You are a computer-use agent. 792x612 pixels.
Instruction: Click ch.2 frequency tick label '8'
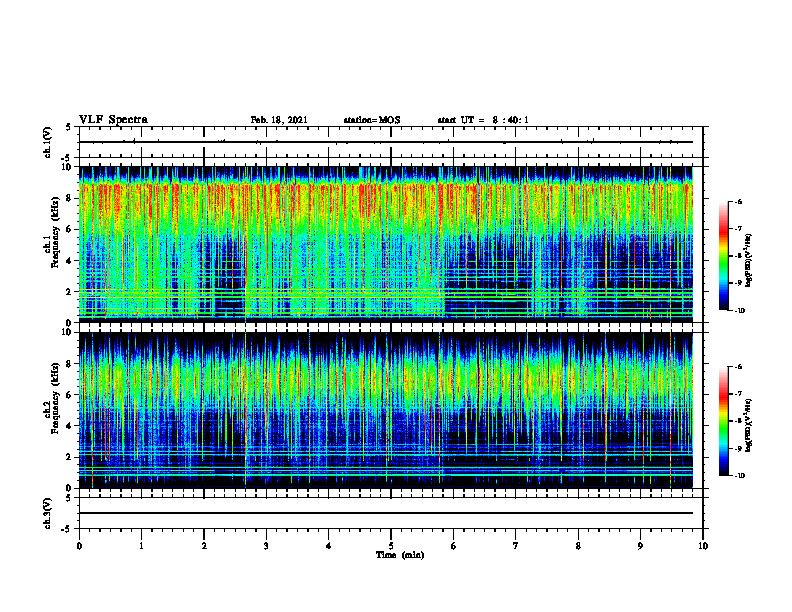click(x=69, y=364)
